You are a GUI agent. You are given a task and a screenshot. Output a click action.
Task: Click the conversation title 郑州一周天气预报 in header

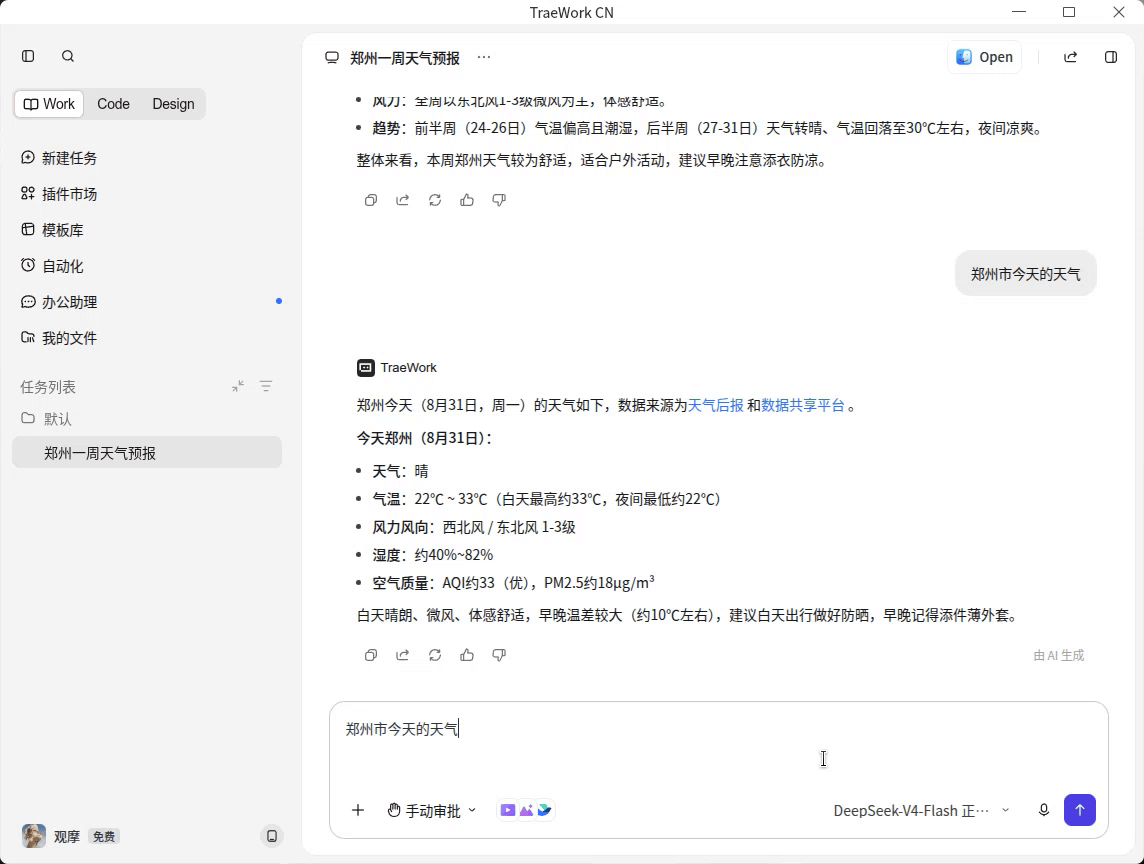point(405,58)
